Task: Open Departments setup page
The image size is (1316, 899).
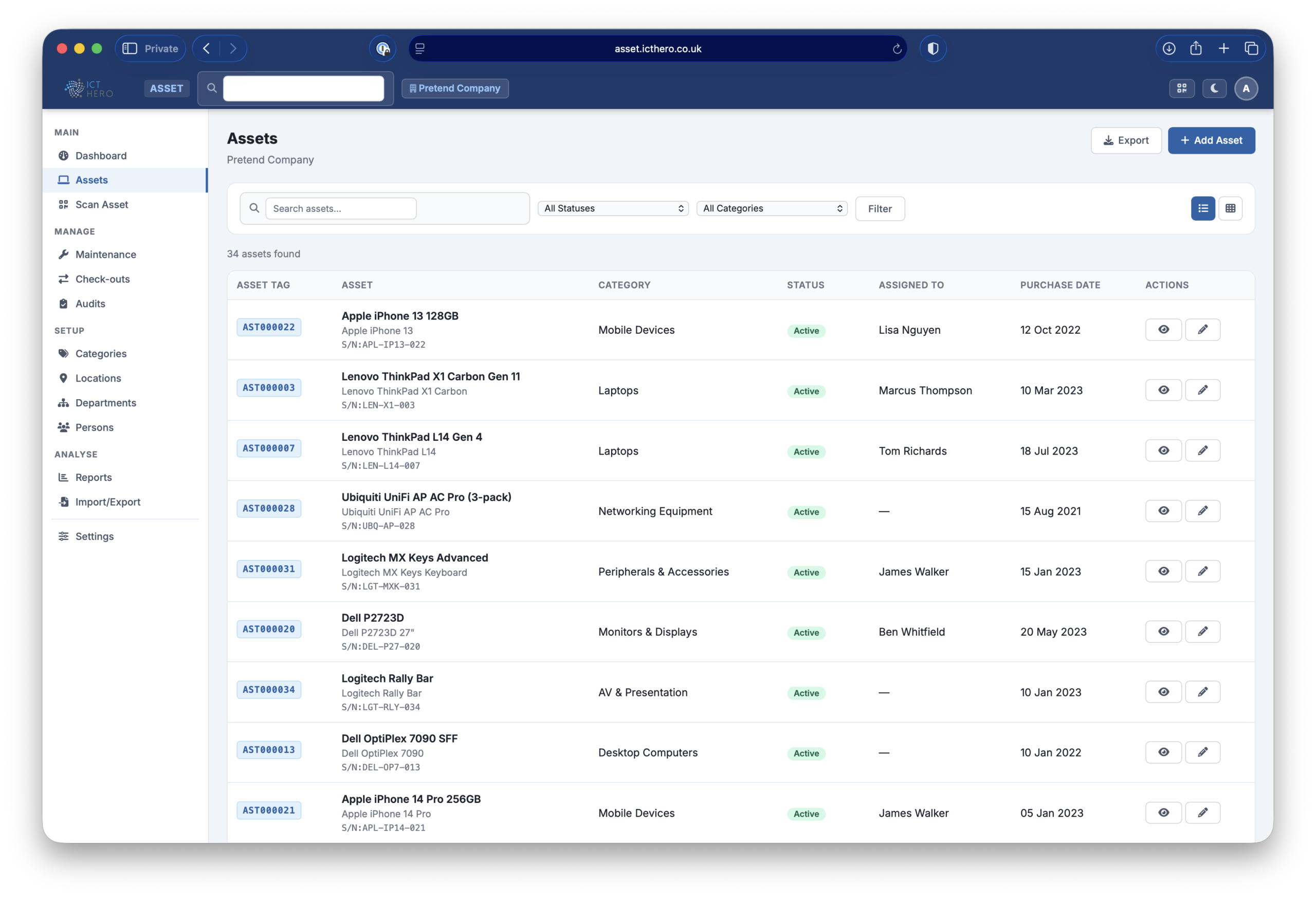Action: pyautogui.click(x=125, y=403)
